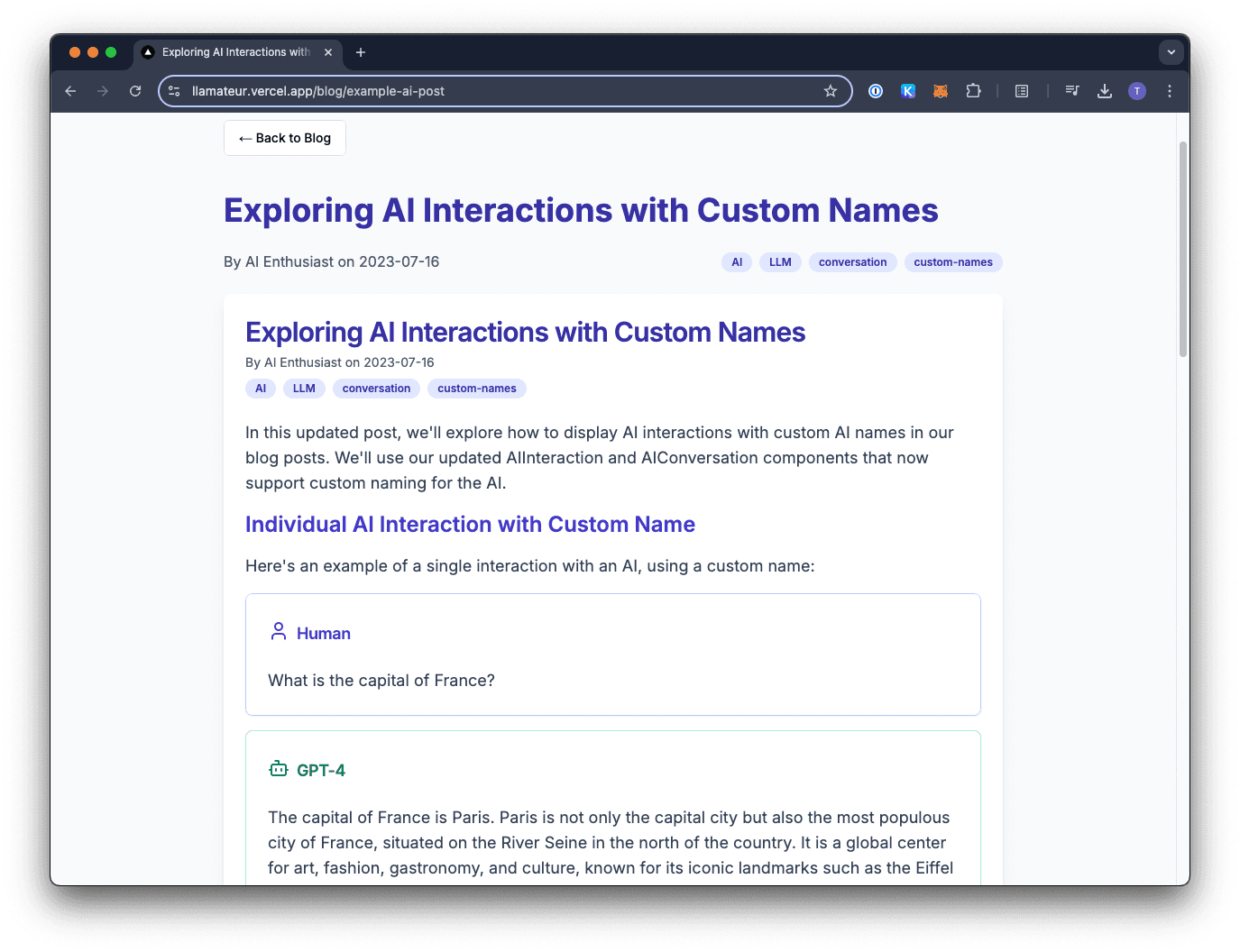1240x952 pixels.
Task: Open the MetaMask wallet extension
Action: point(941,91)
